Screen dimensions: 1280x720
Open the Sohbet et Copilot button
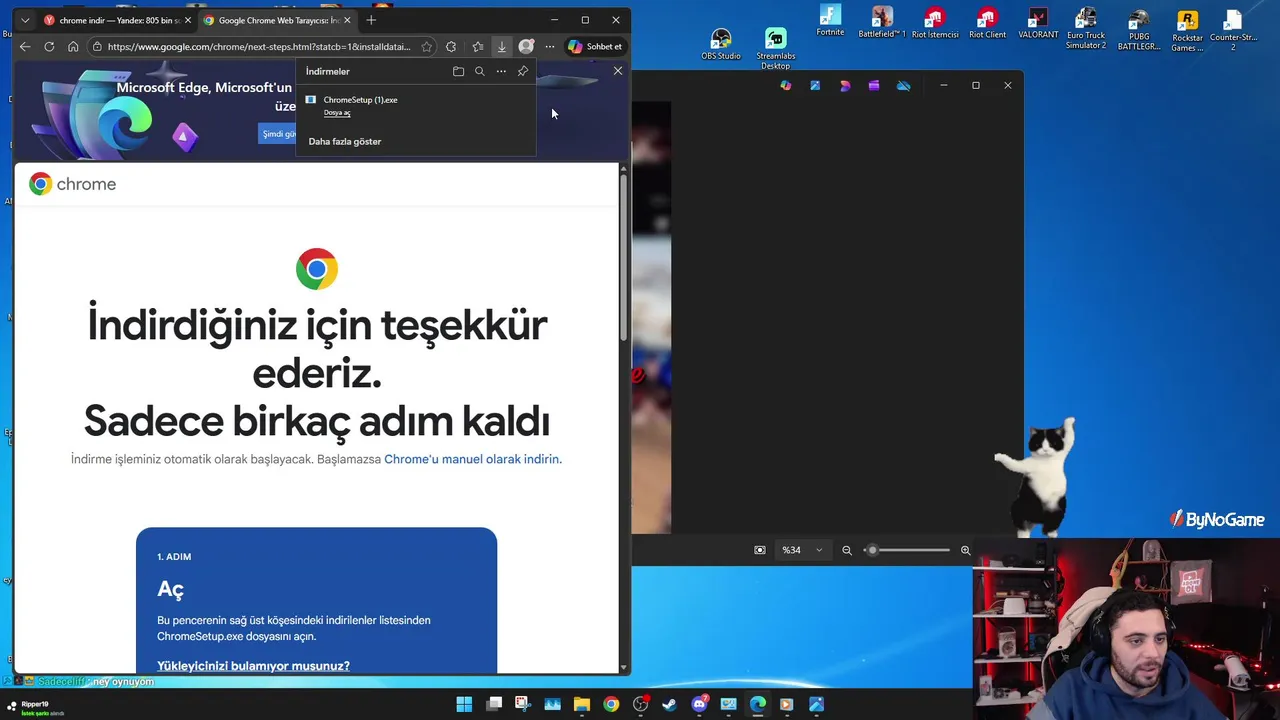tap(595, 46)
